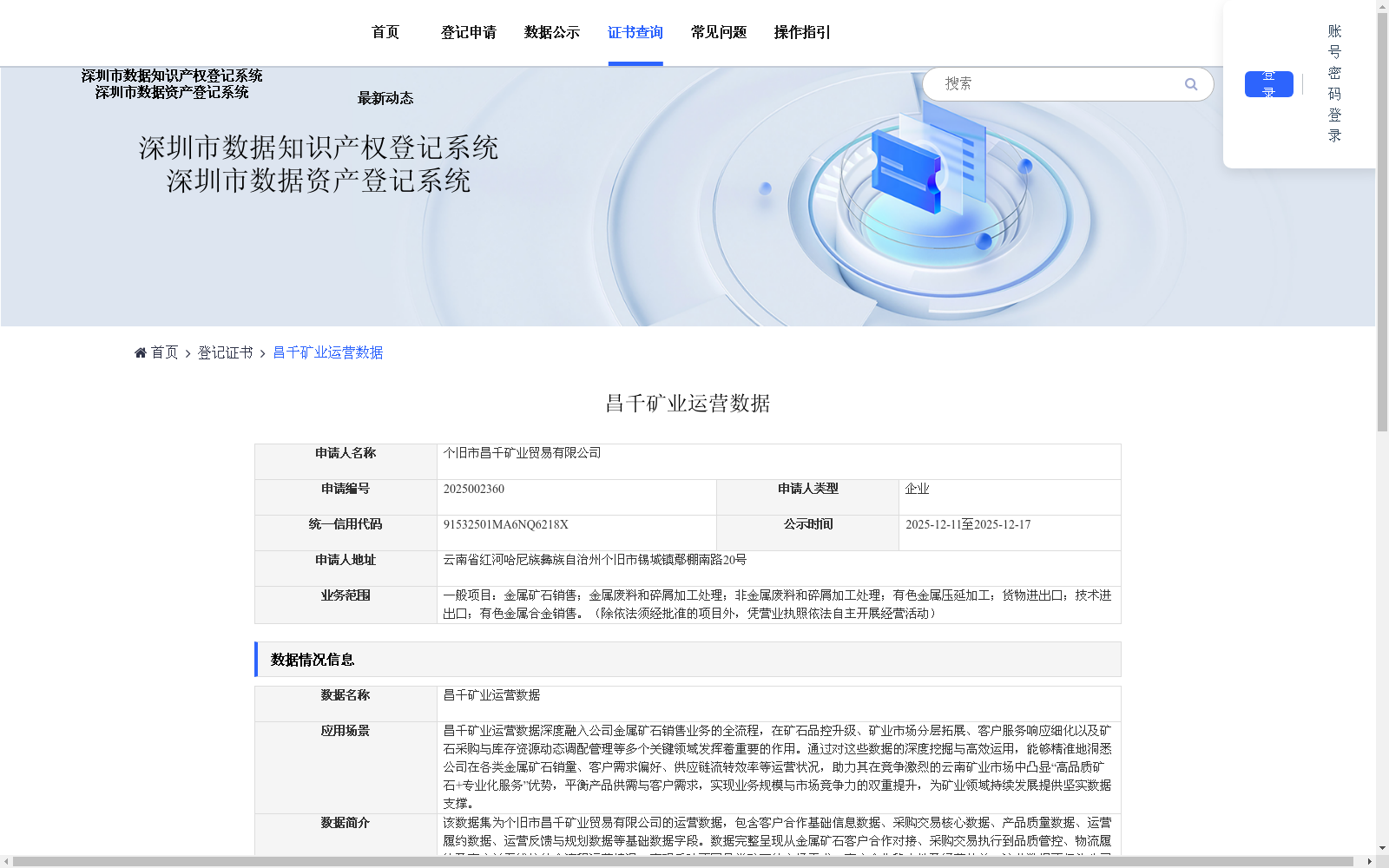1389x868 pixels.
Task: Click the scrollbar up arrow
Action: (x=1382, y=6)
